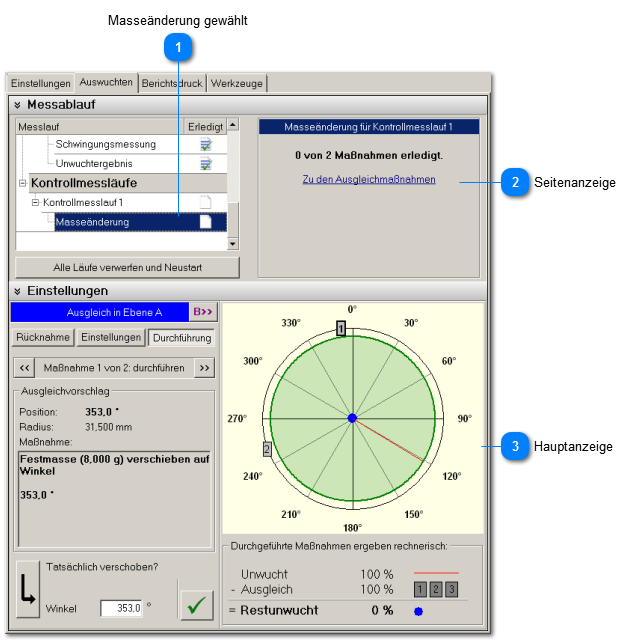This screenshot has width=632, height=643.
Task: Open the Berichtsdruck tab
Action: [172, 84]
